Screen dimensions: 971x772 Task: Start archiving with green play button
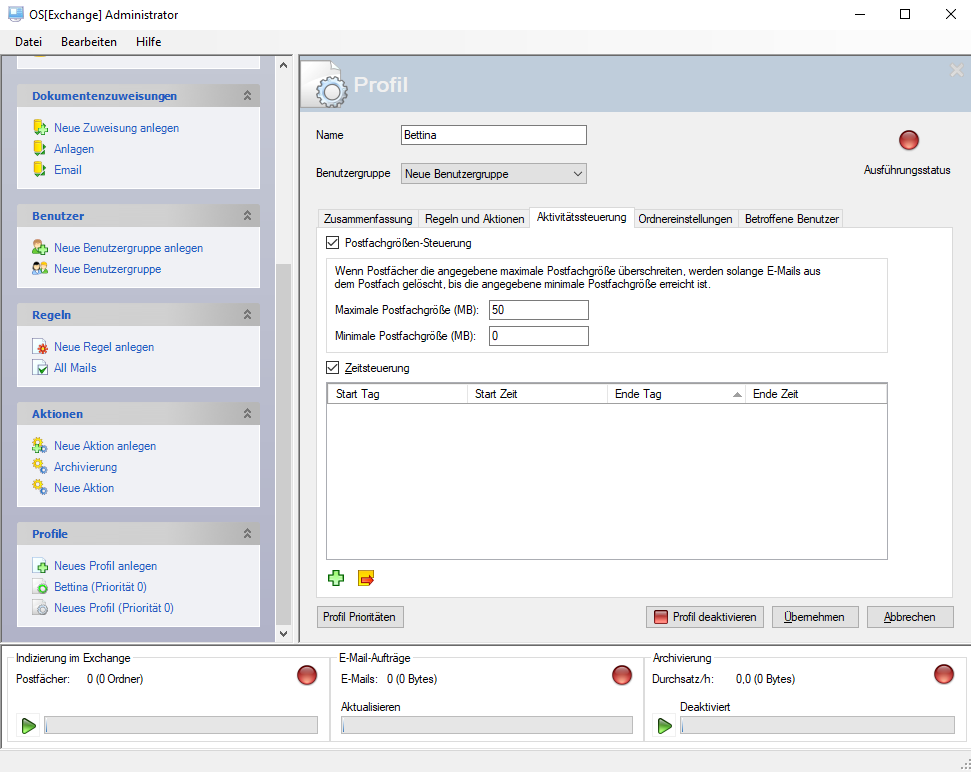point(665,725)
